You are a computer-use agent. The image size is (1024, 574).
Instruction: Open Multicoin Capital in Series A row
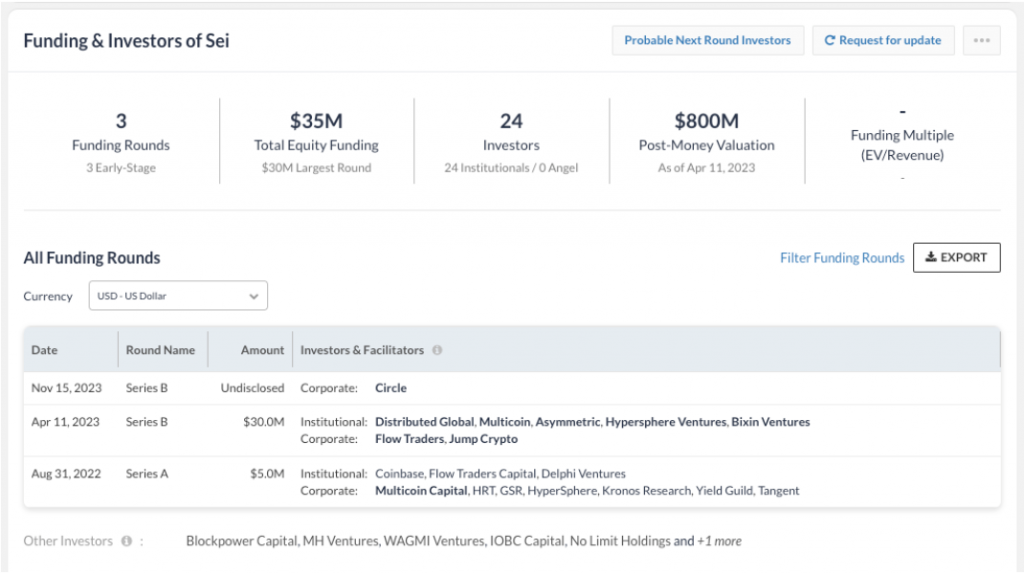421,490
